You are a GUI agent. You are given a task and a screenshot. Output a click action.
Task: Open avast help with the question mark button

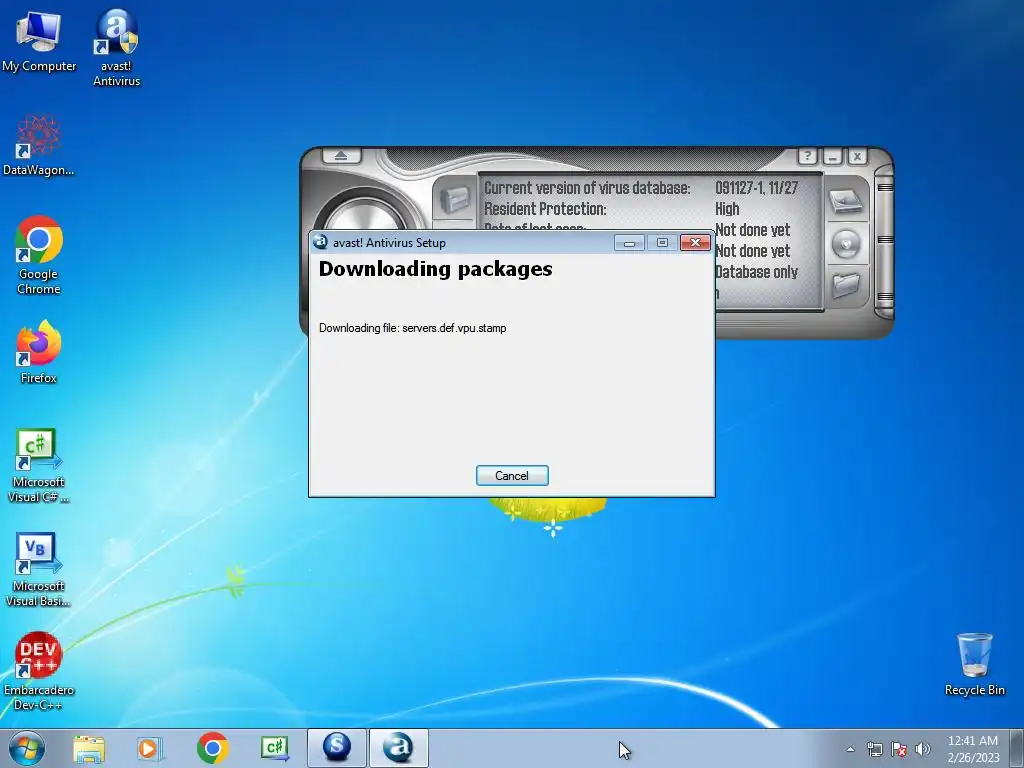point(807,156)
